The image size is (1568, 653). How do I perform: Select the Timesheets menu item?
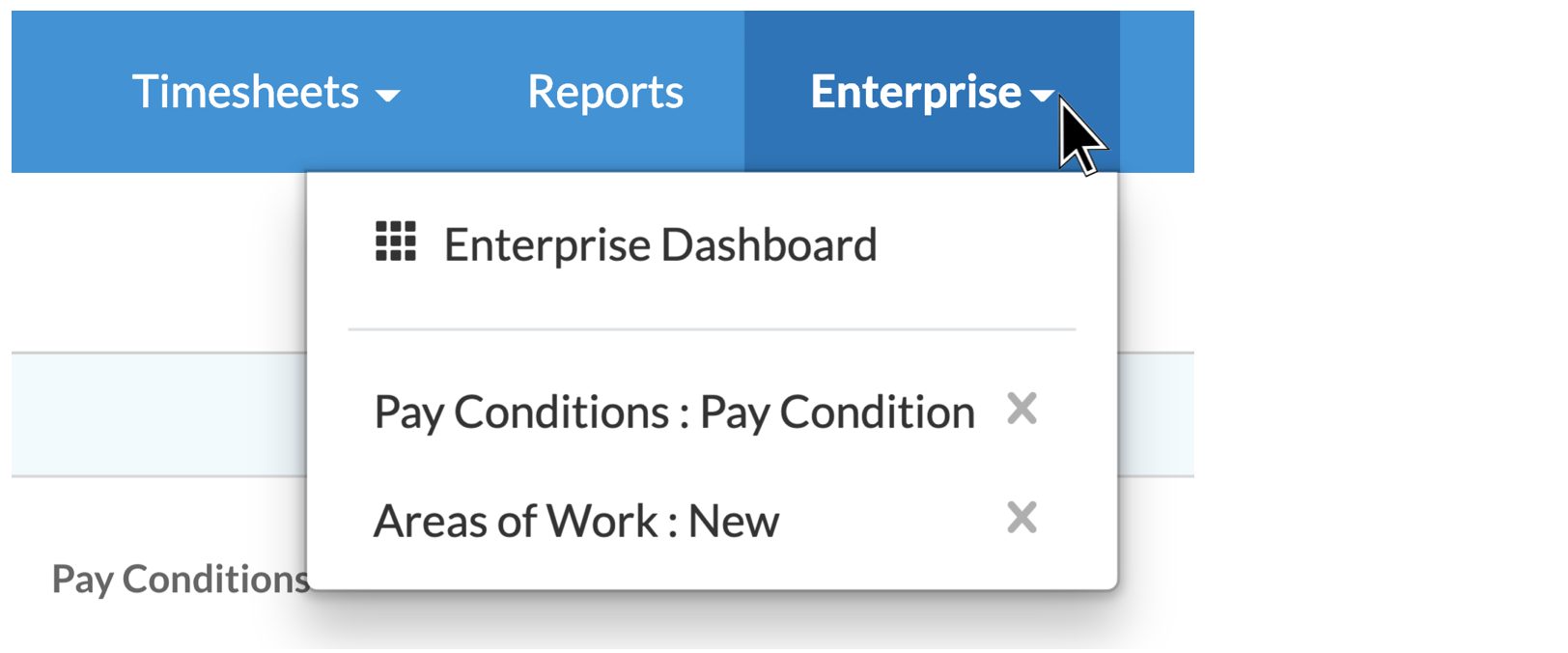(x=246, y=92)
